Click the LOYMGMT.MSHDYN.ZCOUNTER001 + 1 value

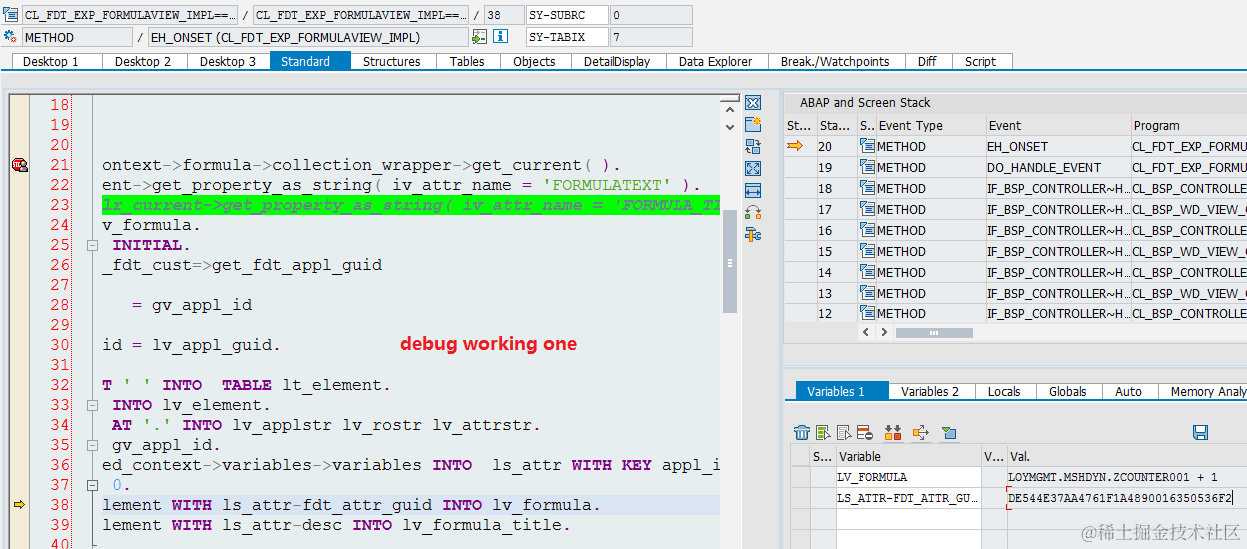pyautogui.click(x=1126, y=477)
